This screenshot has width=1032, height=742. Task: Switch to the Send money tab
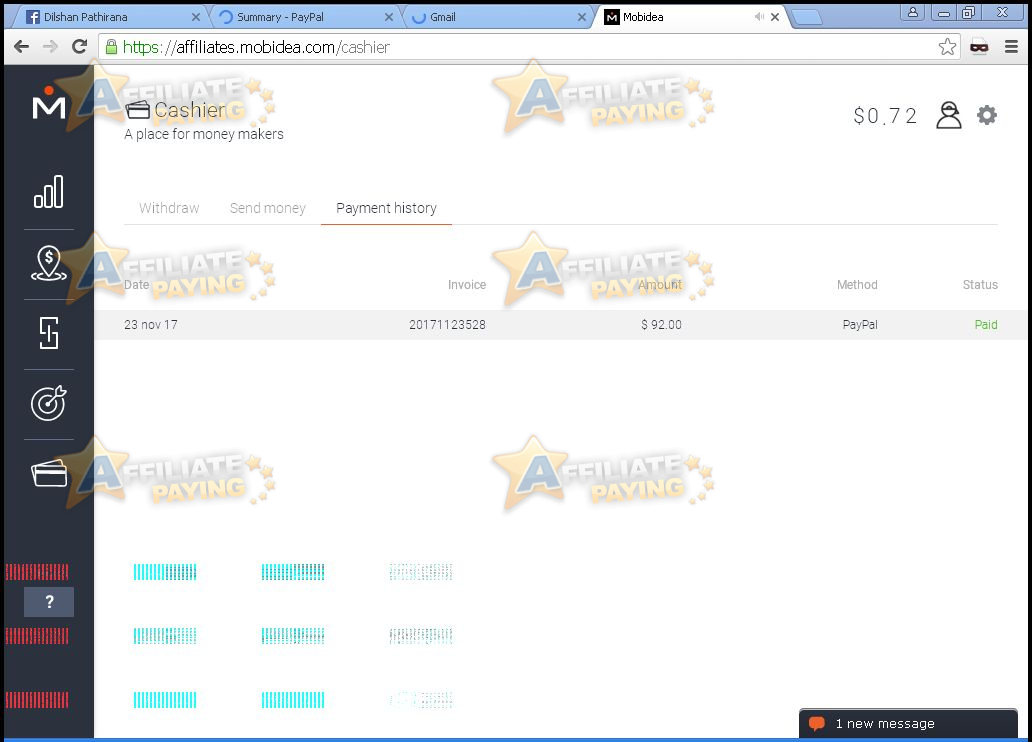pyautogui.click(x=267, y=208)
